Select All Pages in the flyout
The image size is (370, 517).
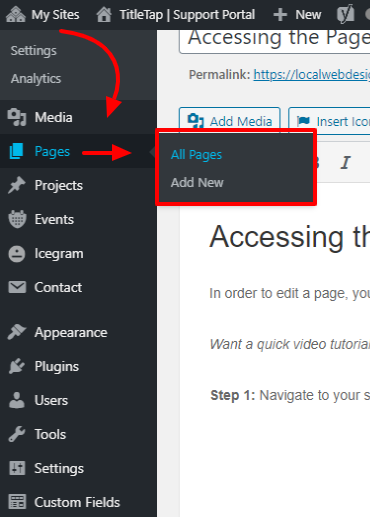[196, 155]
